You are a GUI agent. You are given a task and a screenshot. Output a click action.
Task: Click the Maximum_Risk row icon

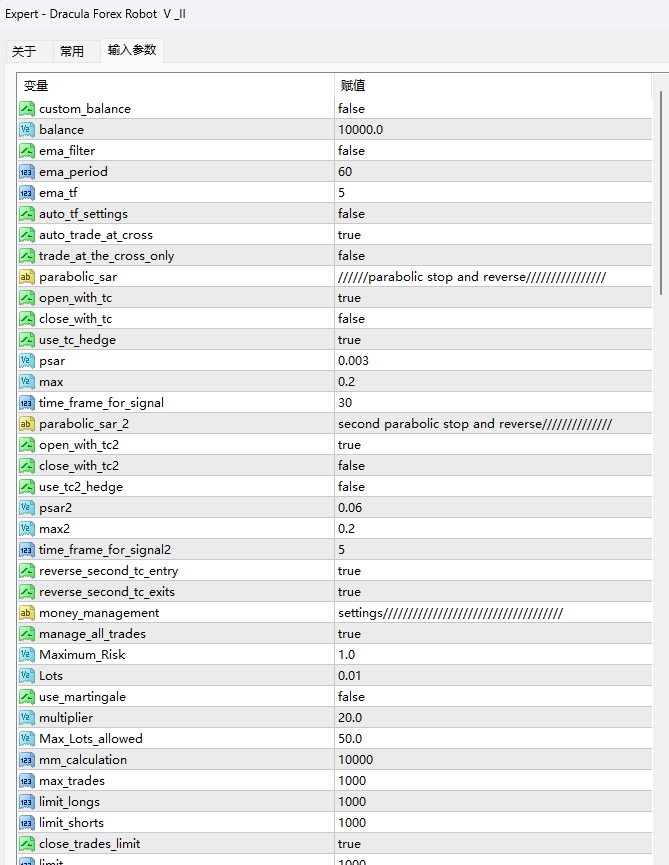pyautogui.click(x=27, y=655)
